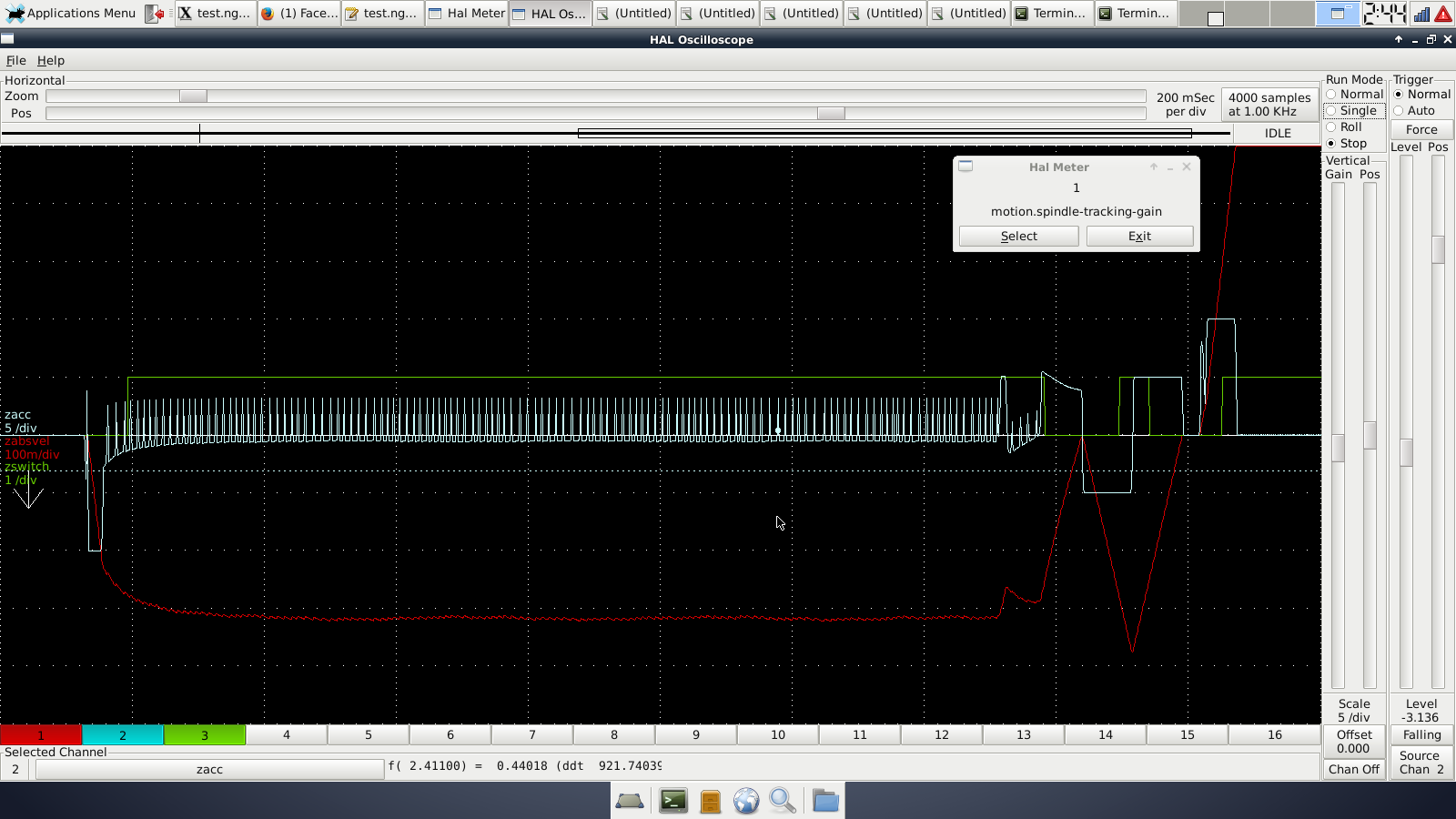The height and width of the screenshot is (819, 1456).
Task: Select Auto trigger mode
Action: tap(1414, 110)
